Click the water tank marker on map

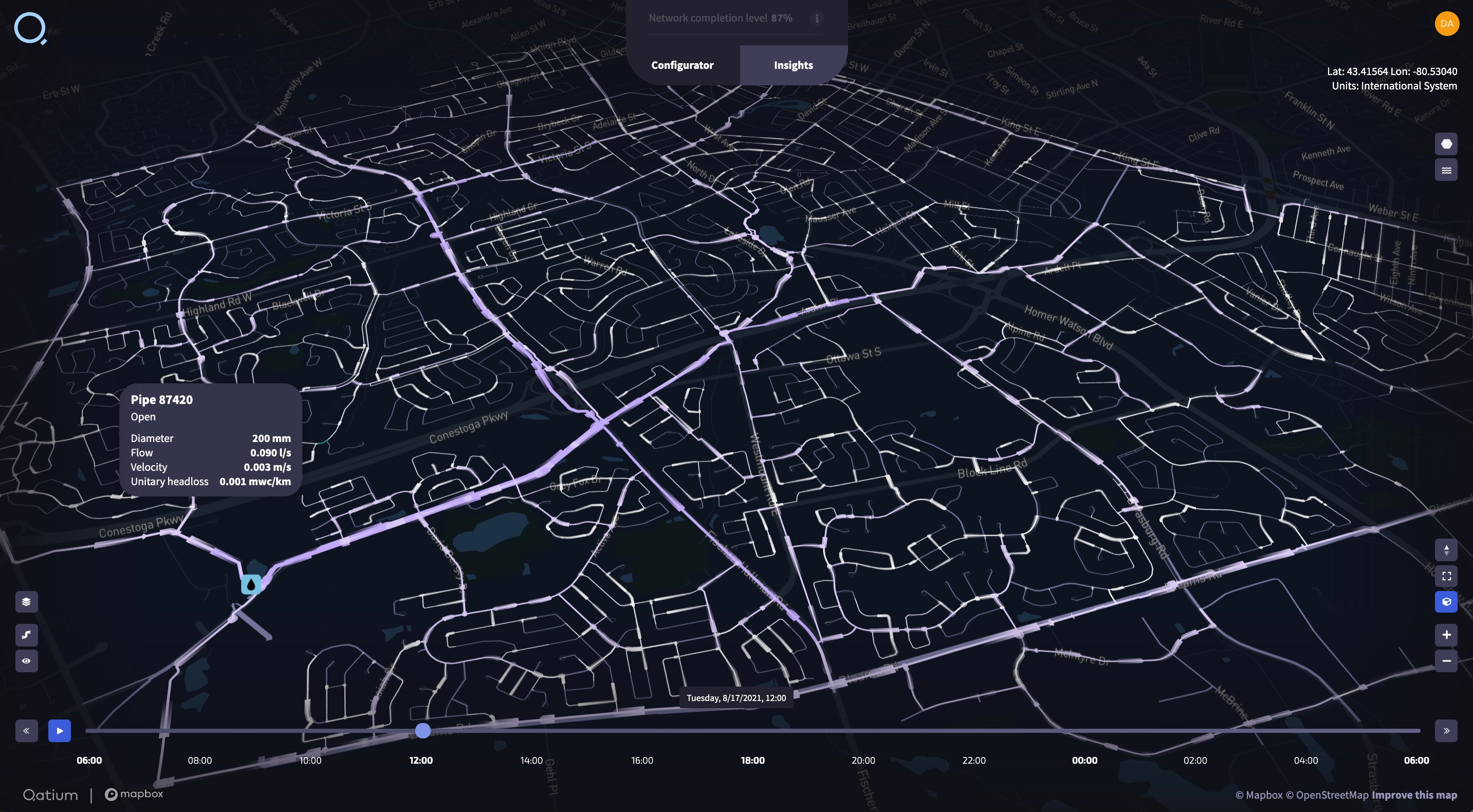click(251, 584)
